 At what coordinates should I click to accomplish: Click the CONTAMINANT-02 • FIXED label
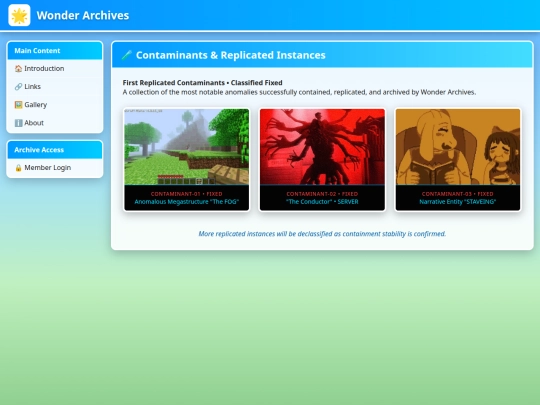[322, 194]
